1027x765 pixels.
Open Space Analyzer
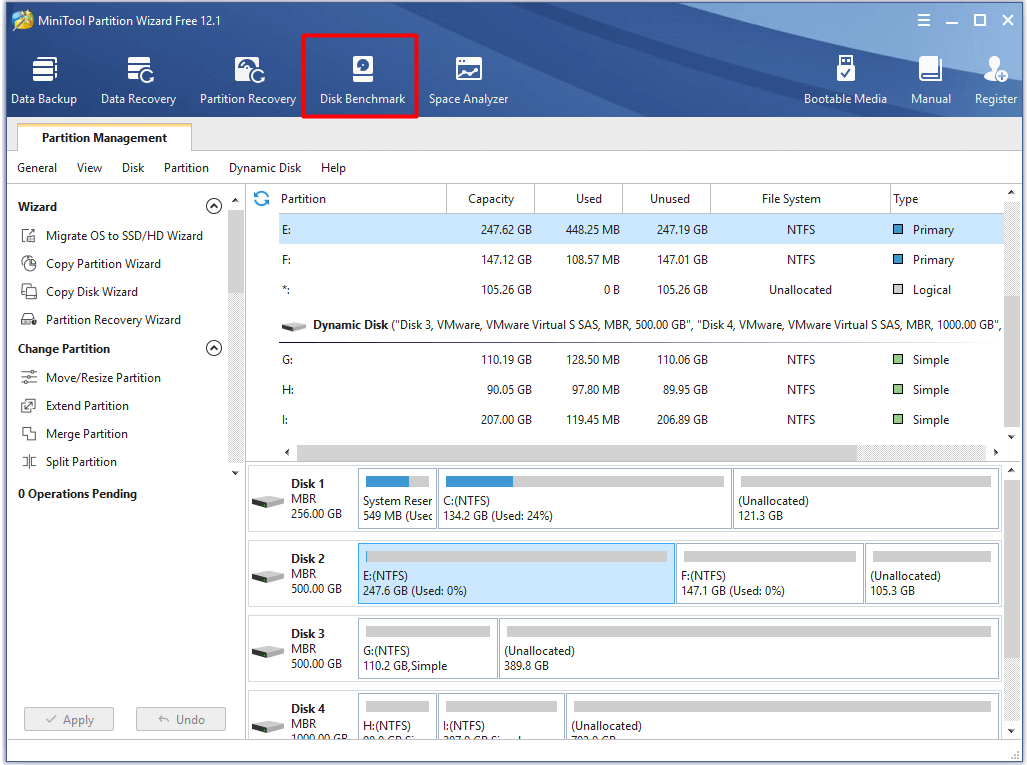tap(468, 80)
